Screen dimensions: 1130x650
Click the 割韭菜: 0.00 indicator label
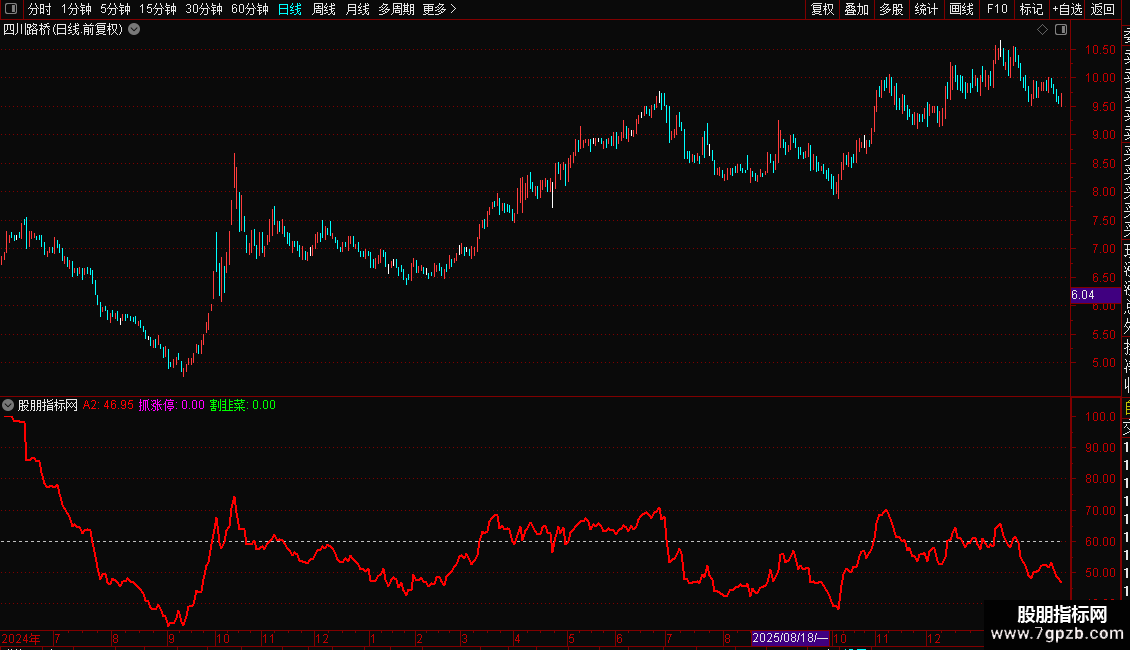[x=243, y=405]
